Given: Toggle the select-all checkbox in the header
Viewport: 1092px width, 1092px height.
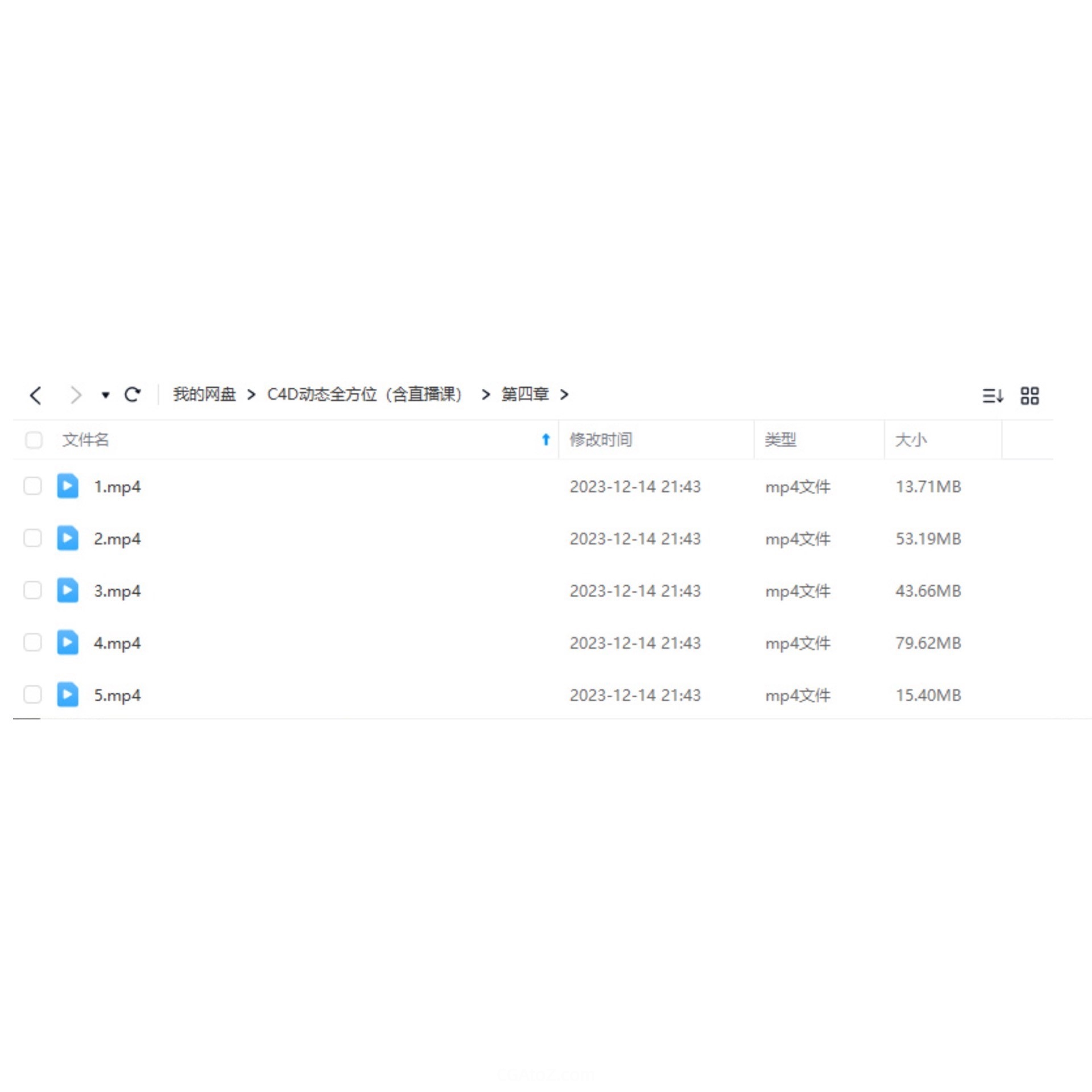Looking at the screenshot, I should [x=34, y=440].
